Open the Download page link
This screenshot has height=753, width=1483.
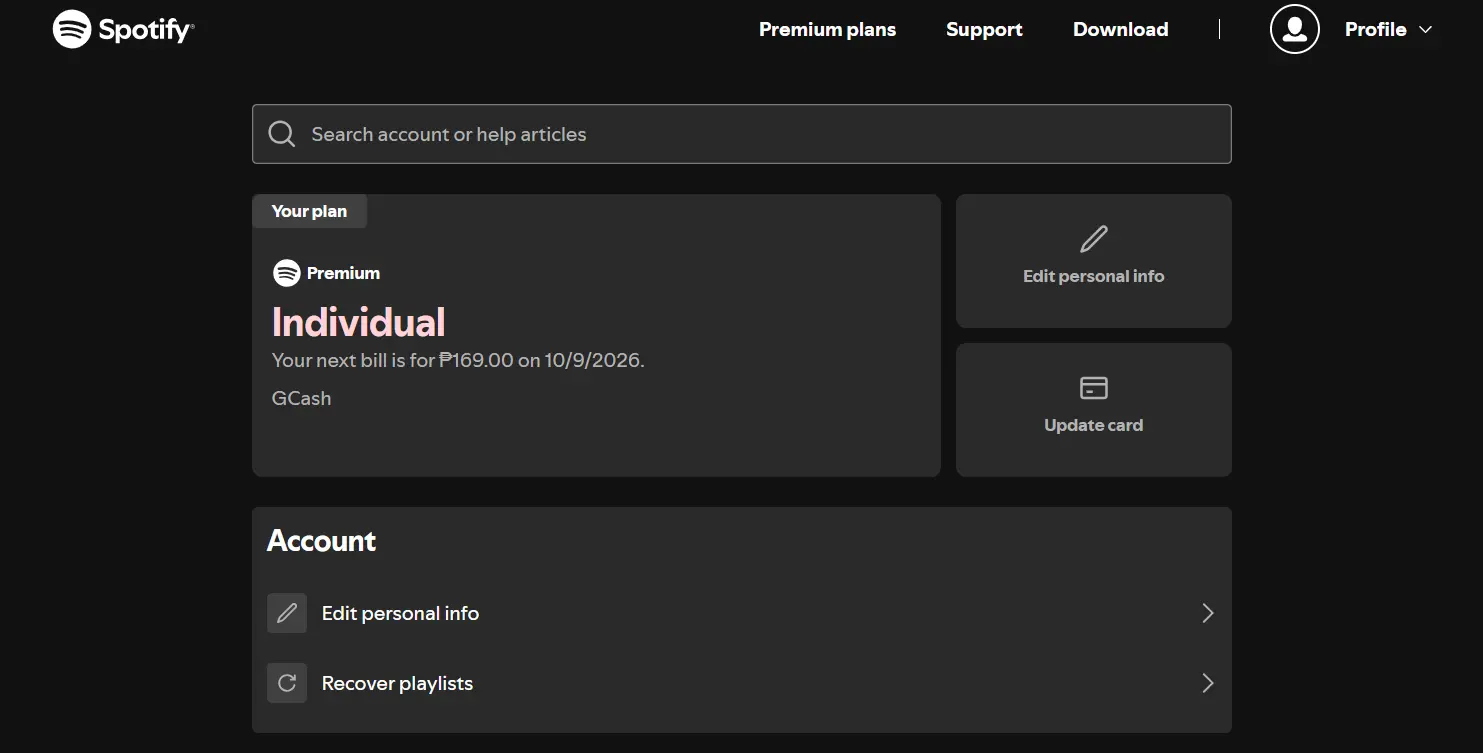(x=1120, y=30)
